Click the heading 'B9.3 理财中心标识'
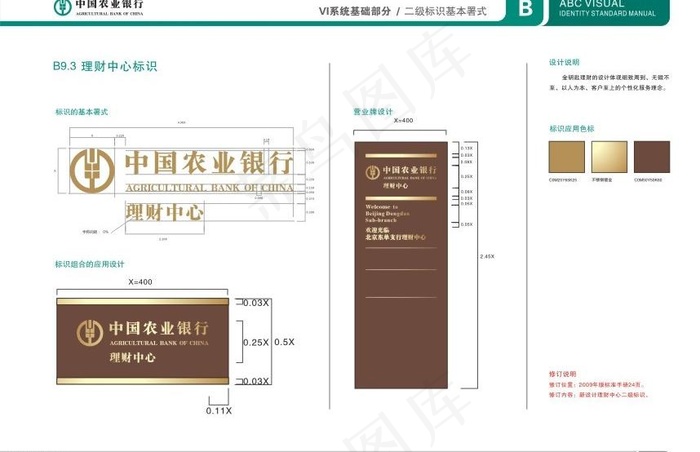This screenshot has height=452, width=700. [x=105, y=66]
